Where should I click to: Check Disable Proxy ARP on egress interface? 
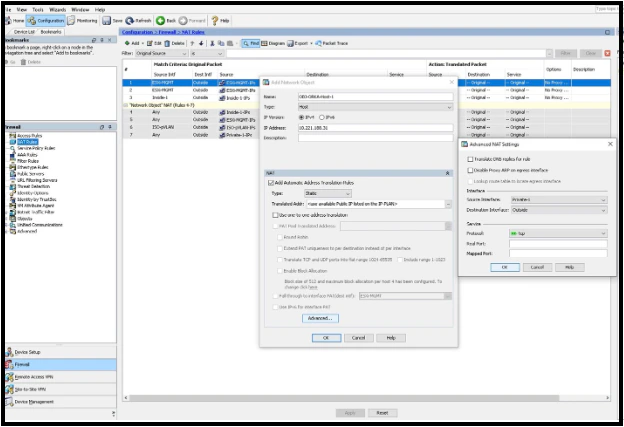469,171
